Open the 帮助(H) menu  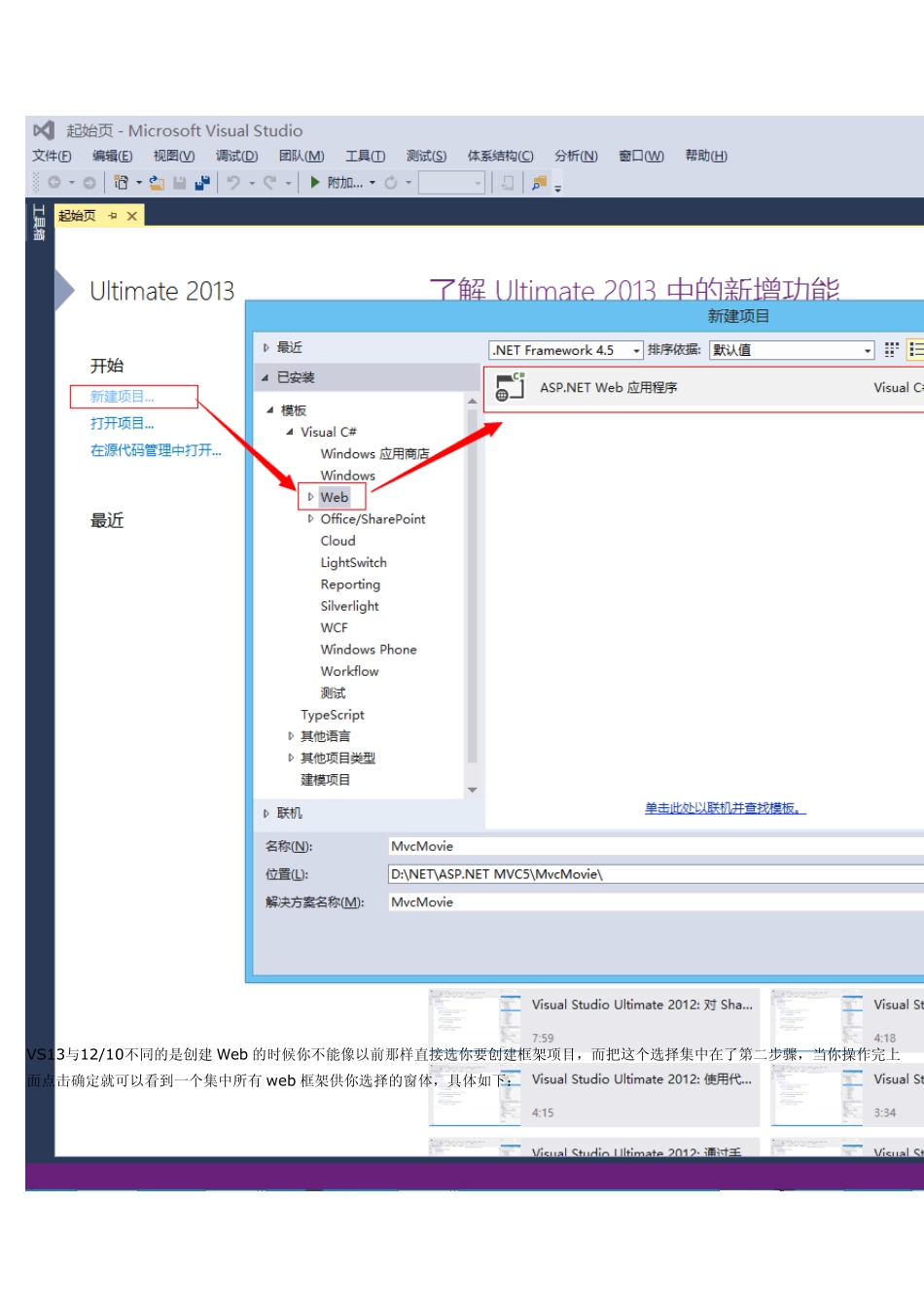point(706,156)
